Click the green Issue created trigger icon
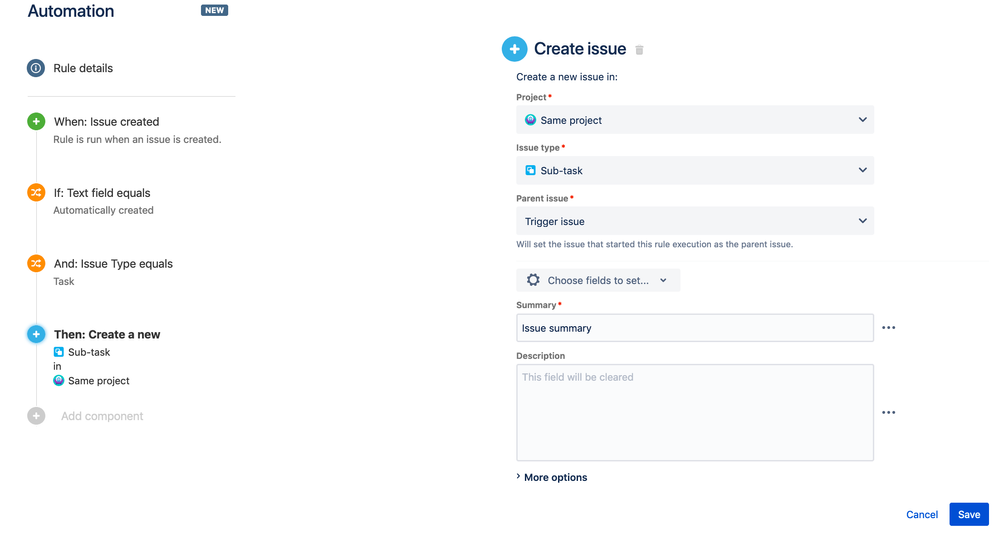Screen dimensions: 999x539 click(x=36, y=121)
